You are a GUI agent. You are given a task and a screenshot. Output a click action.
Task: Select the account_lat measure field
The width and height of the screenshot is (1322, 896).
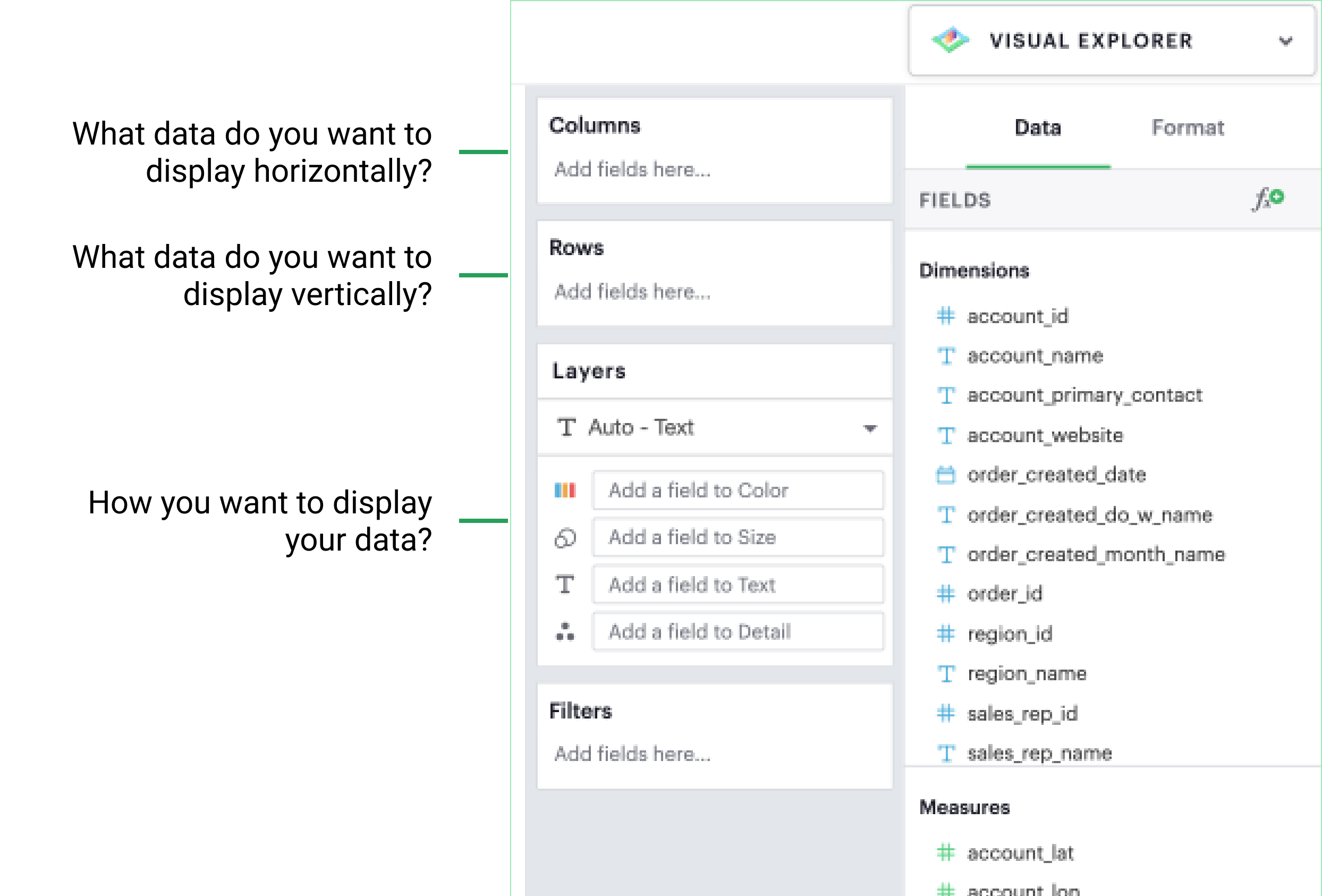point(1020,853)
